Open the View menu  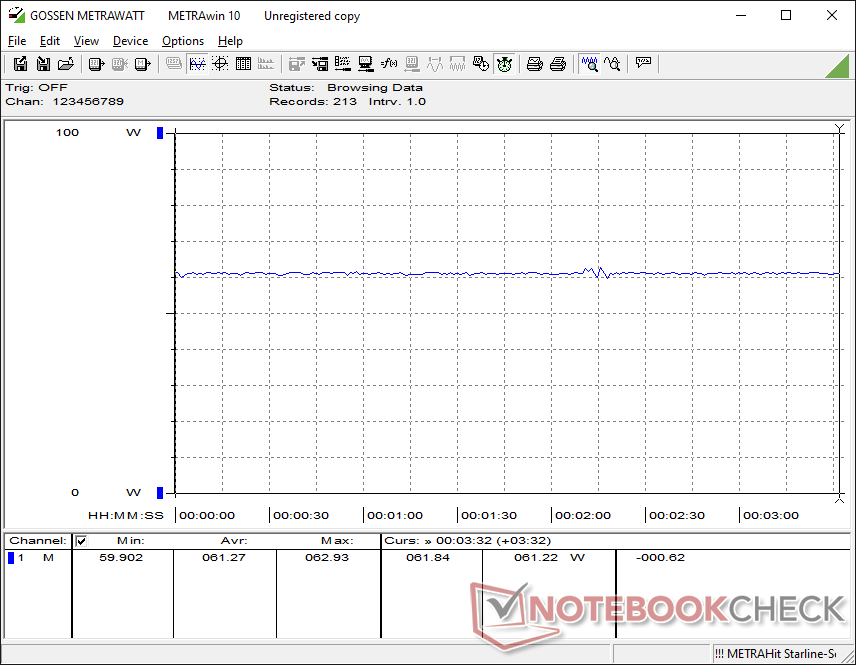(x=86, y=41)
